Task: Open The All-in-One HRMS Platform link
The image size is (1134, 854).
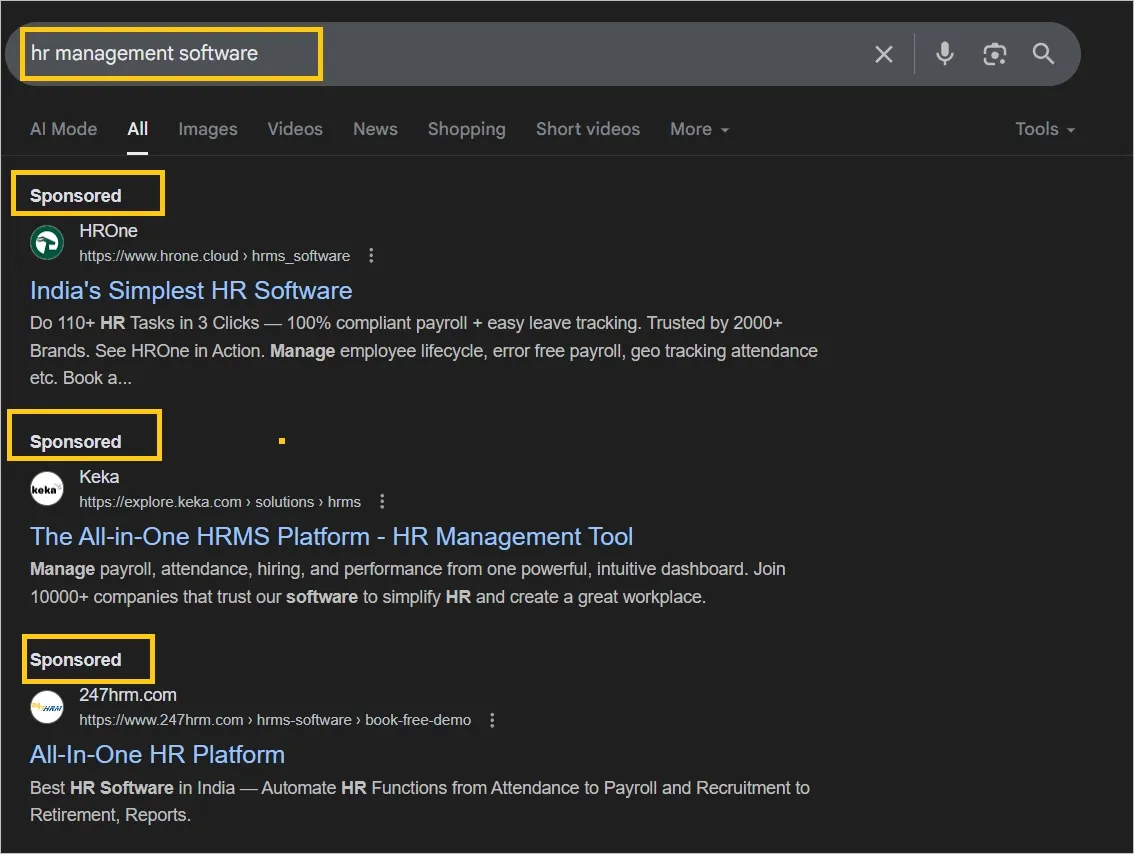Action: (331, 537)
